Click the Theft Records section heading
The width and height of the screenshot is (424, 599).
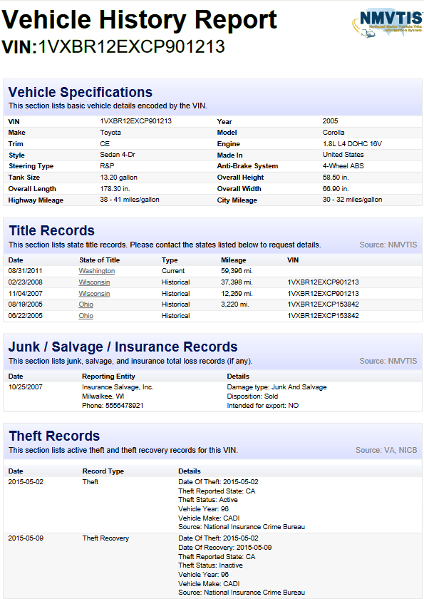pos(54,436)
